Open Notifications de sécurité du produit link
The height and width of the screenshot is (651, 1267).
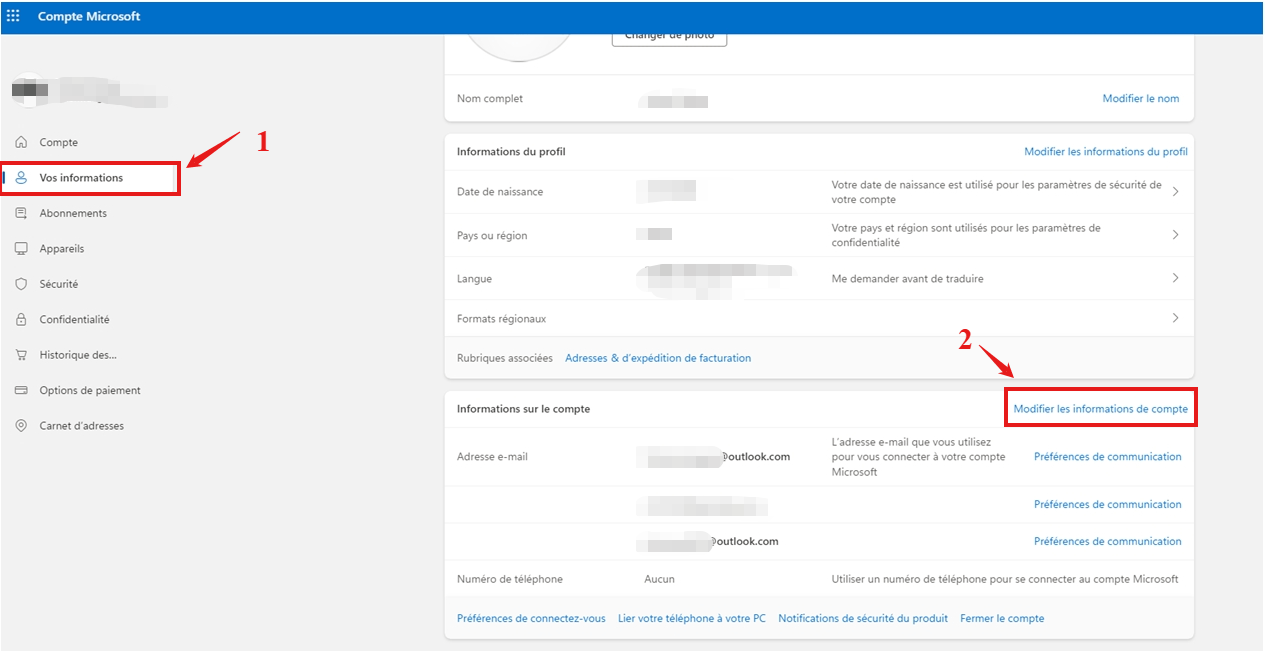(x=863, y=619)
